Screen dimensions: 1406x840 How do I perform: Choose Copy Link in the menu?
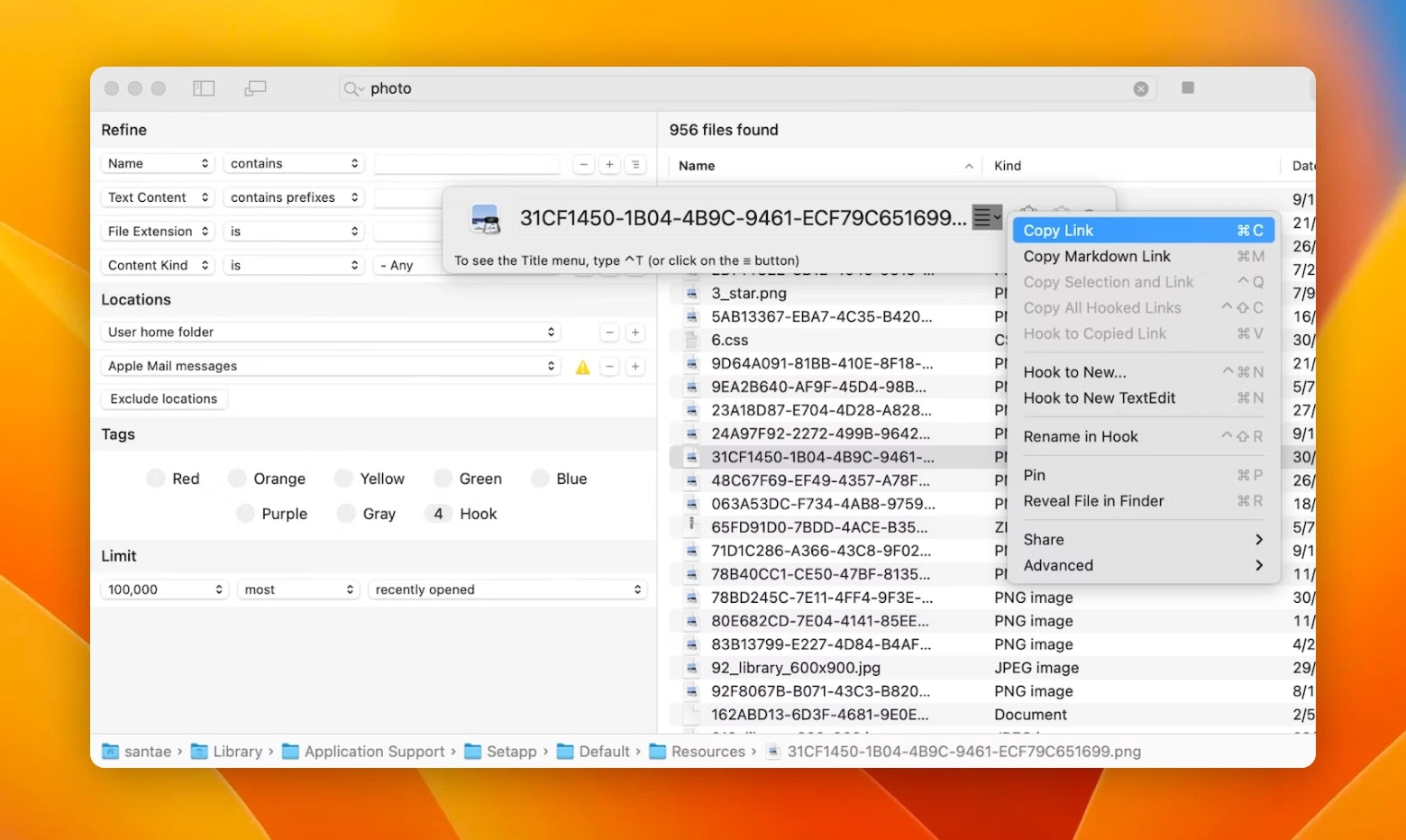click(x=1143, y=231)
